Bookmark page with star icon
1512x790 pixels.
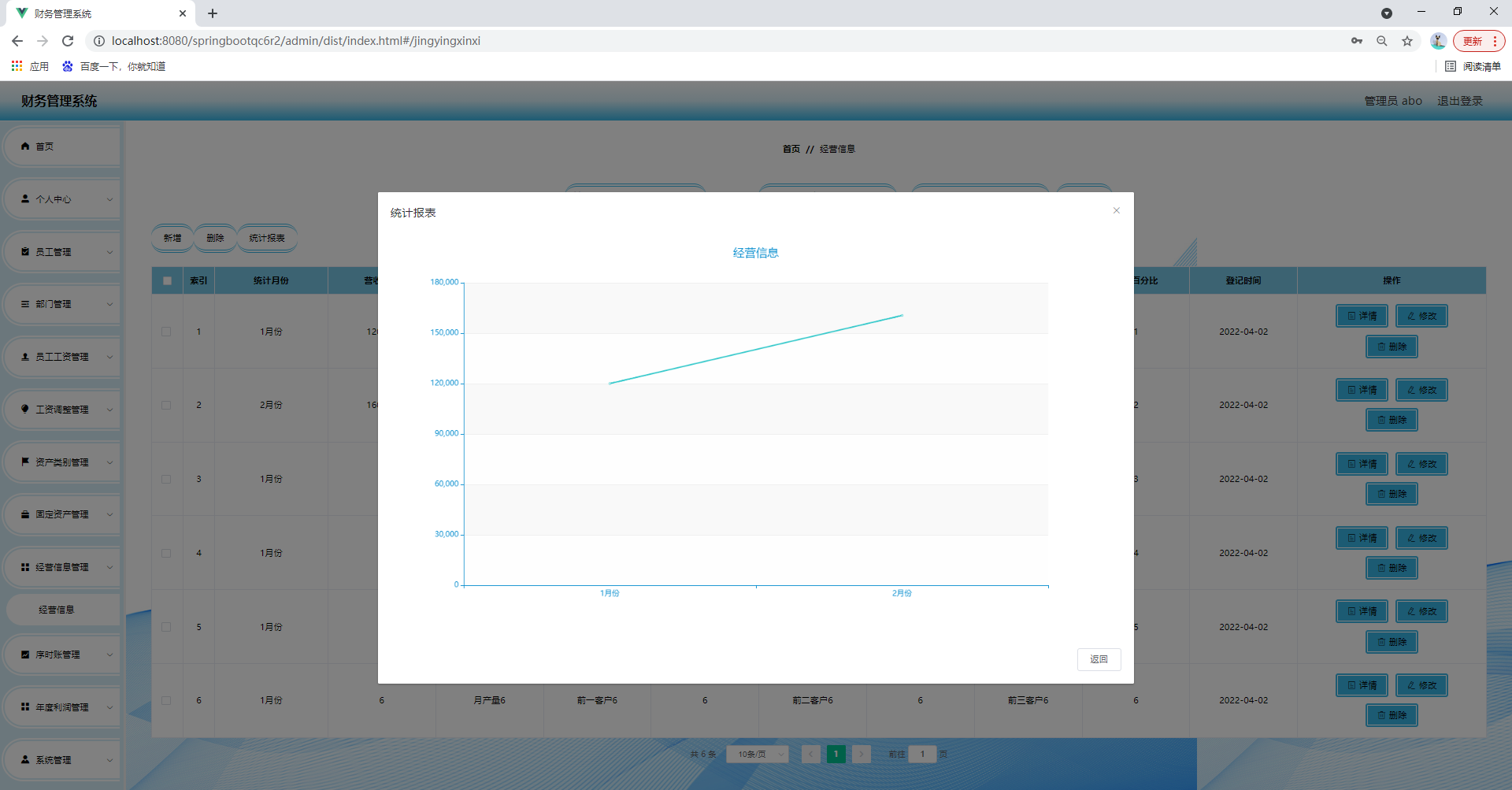1407,41
